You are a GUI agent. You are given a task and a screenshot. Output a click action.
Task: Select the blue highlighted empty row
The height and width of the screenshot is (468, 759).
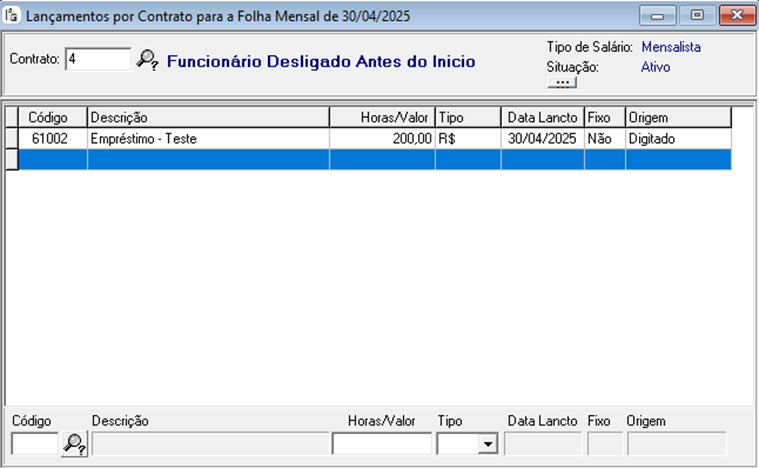tap(370, 160)
